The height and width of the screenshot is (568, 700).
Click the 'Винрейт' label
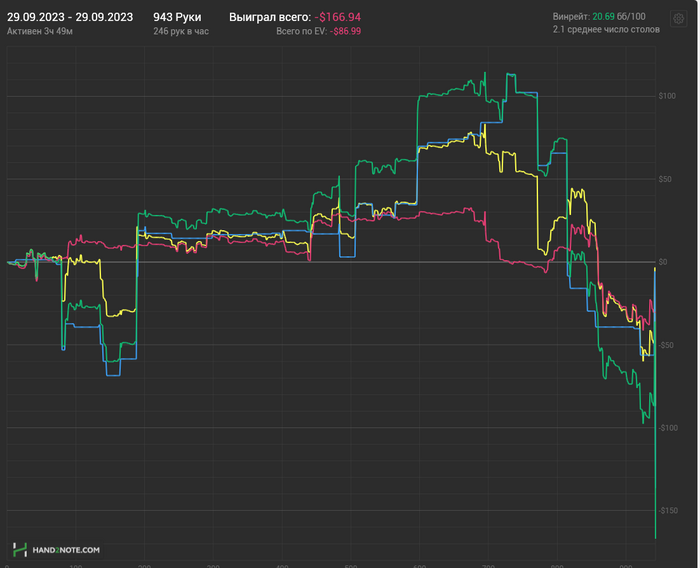click(x=571, y=17)
